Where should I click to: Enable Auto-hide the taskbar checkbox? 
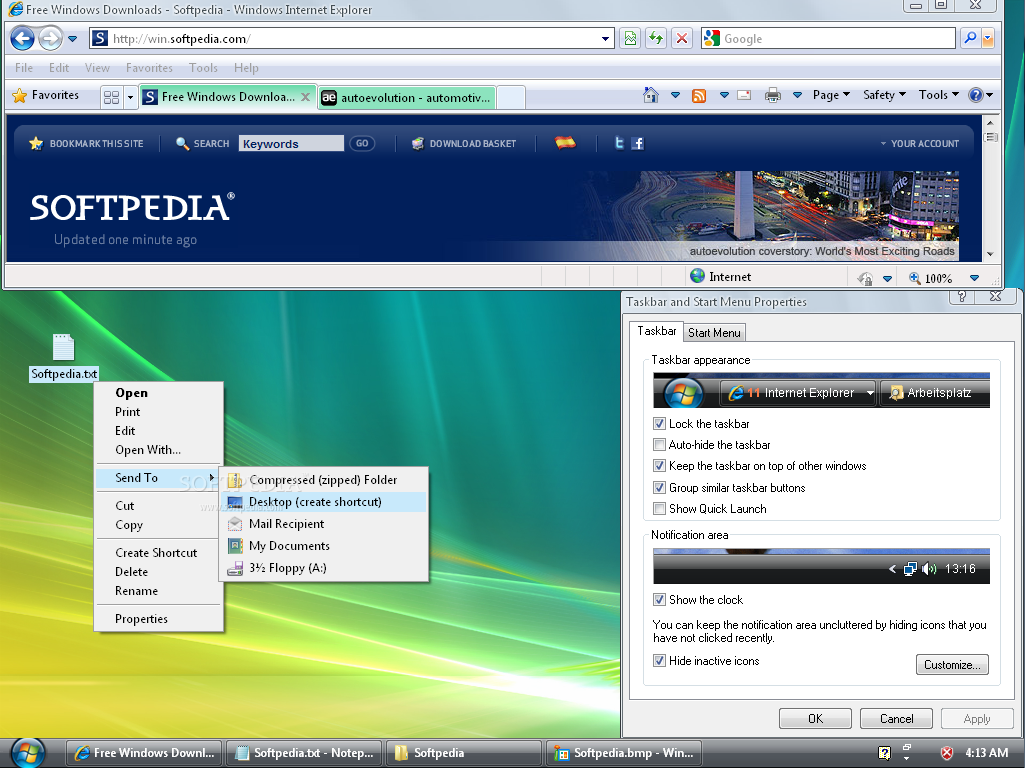(x=659, y=444)
